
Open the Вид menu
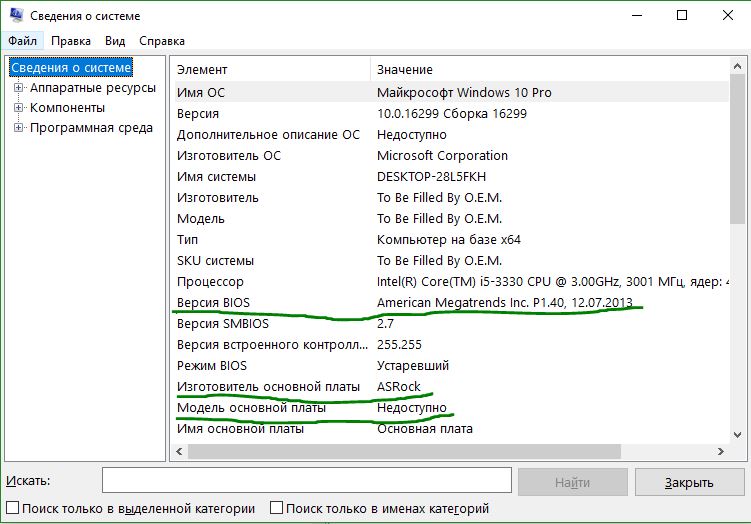[115, 41]
